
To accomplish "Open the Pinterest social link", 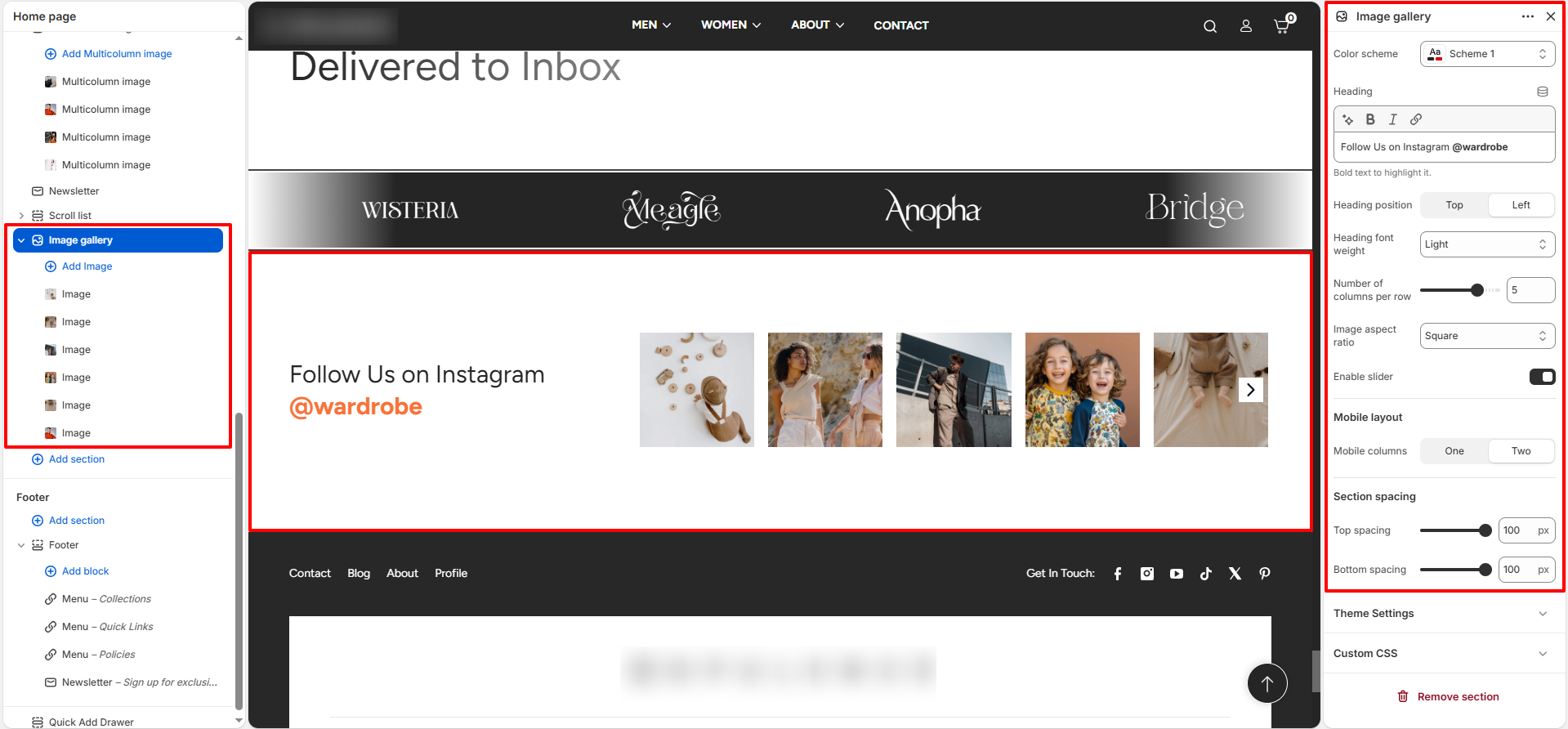I will 1265,574.
